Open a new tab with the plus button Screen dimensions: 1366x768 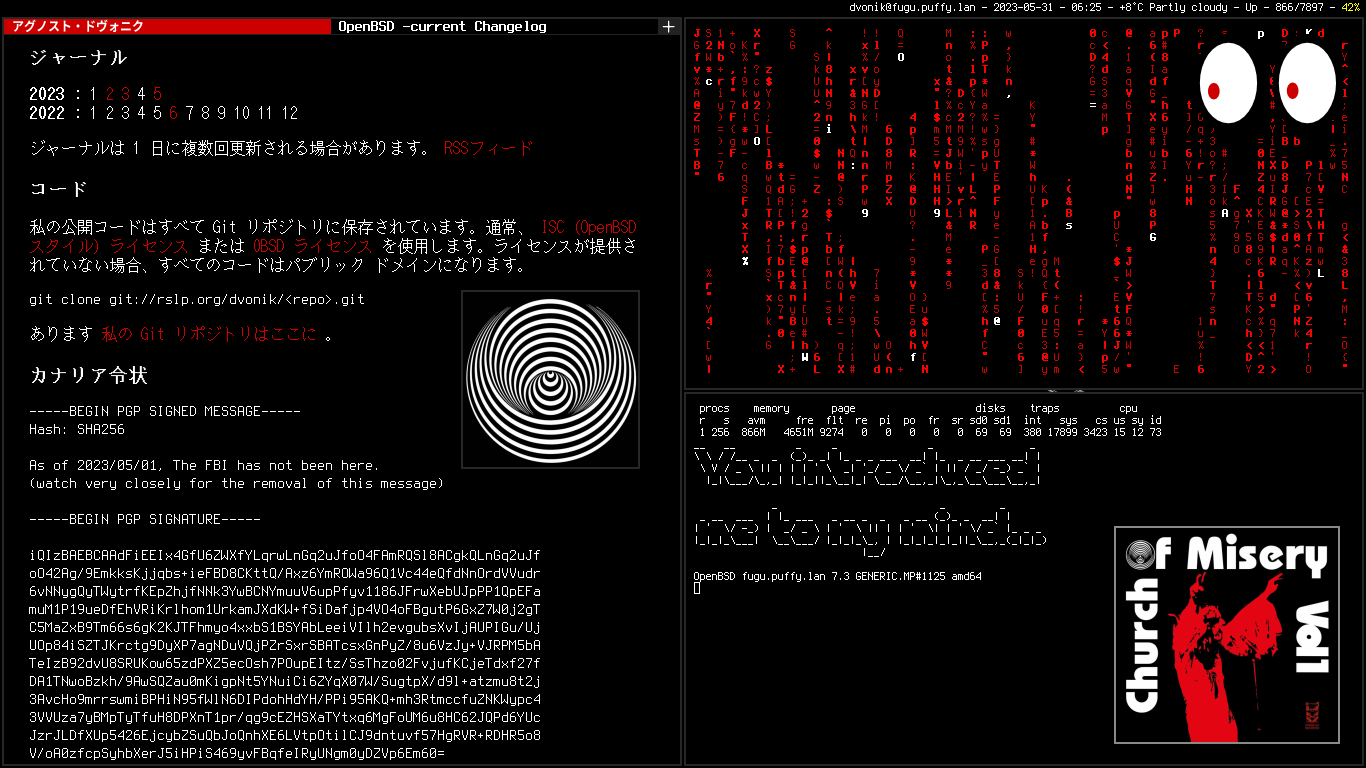[x=668, y=27]
